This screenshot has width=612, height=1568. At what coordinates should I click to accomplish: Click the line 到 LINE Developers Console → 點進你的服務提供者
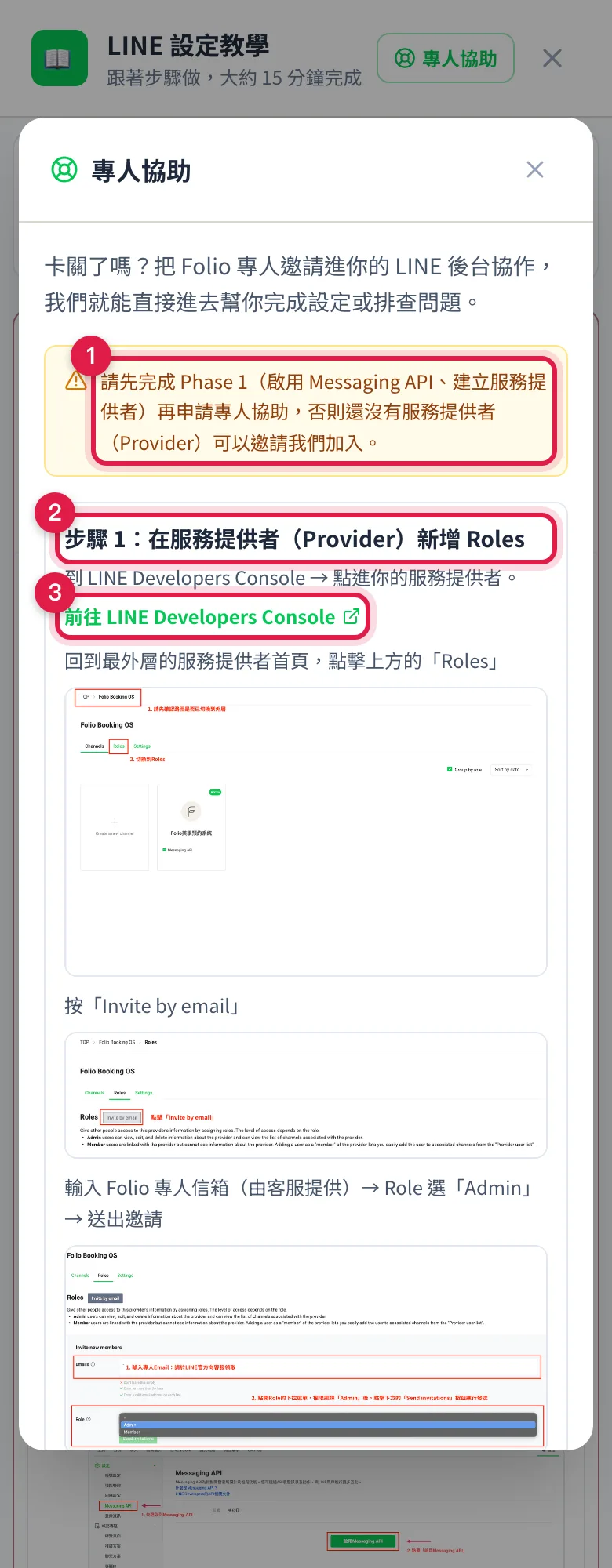292,578
